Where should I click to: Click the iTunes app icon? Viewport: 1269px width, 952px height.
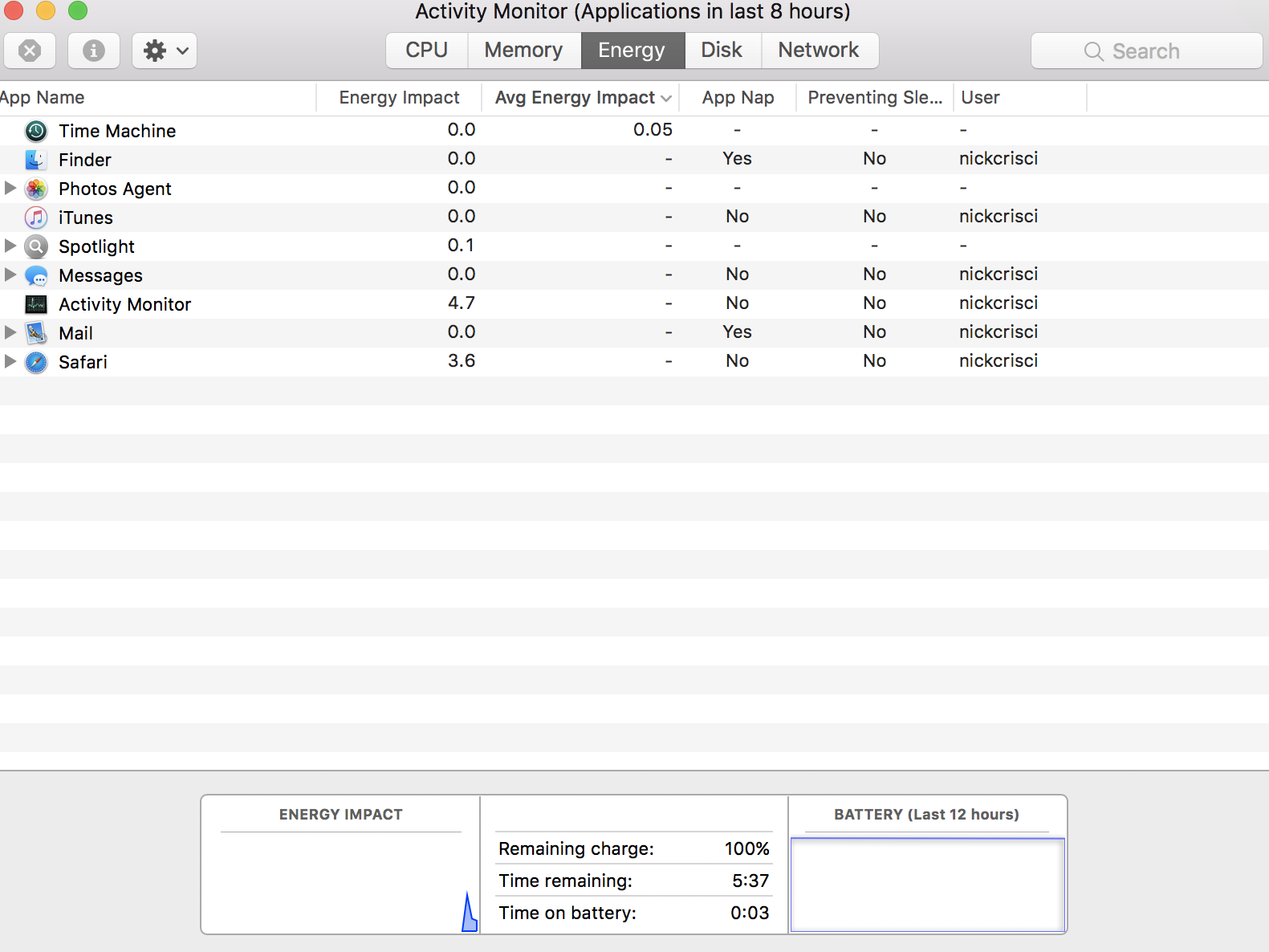[36, 218]
